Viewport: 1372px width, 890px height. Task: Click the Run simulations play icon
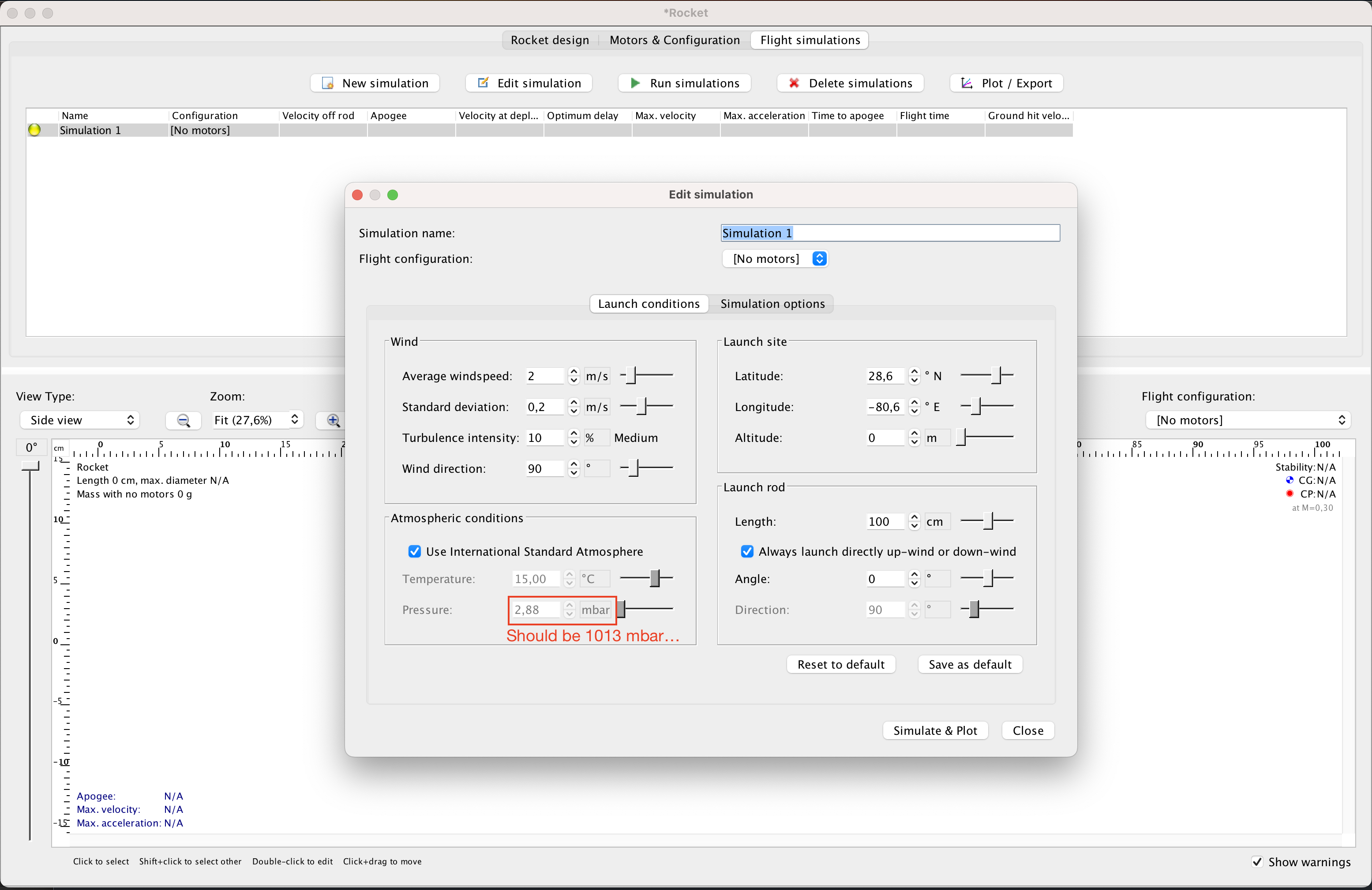click(635, 83)
